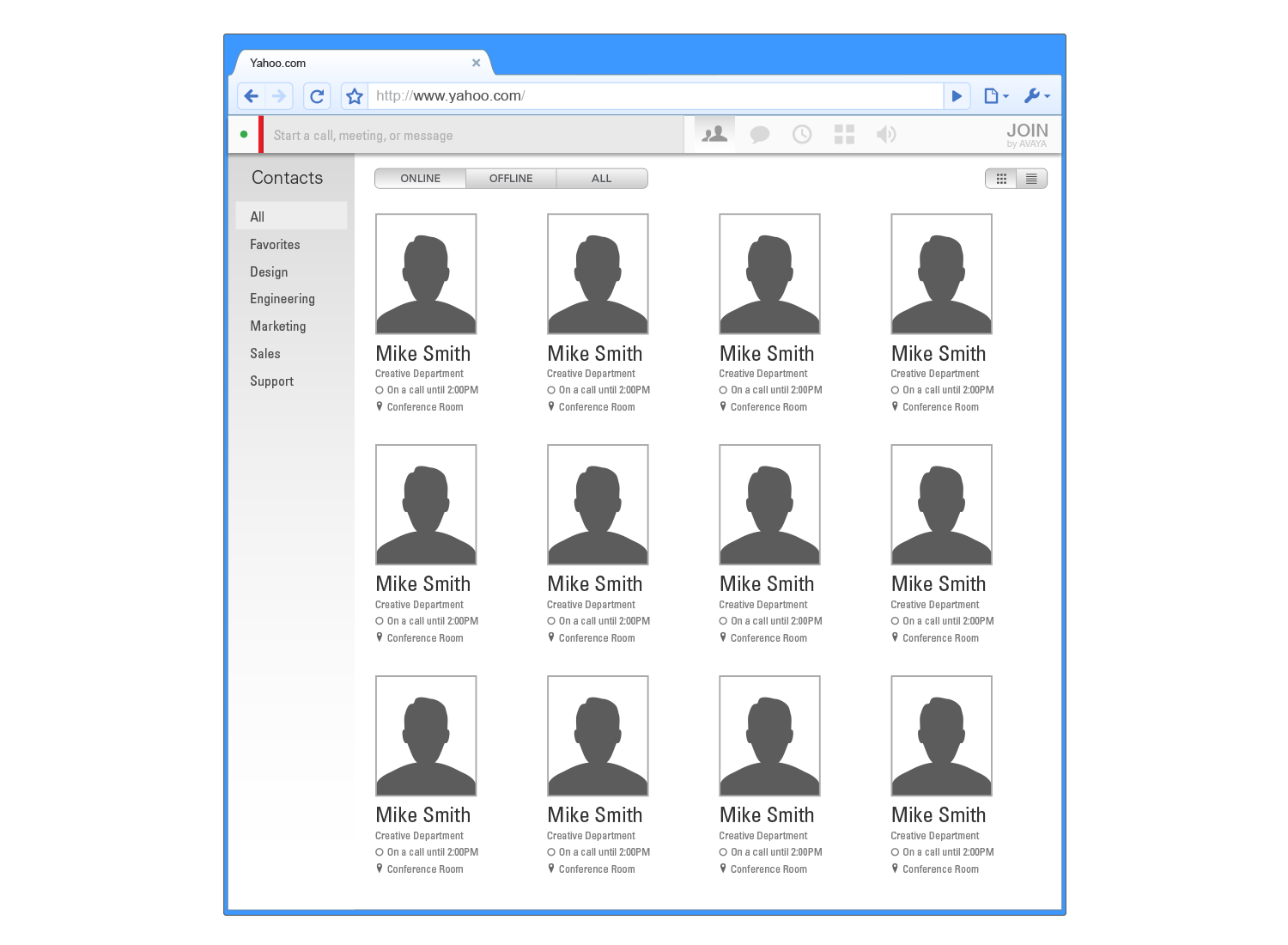The image size is (1288, 945).
Task: Click the JOIN by AVAYA logo
Action: tap(1027, 135)
